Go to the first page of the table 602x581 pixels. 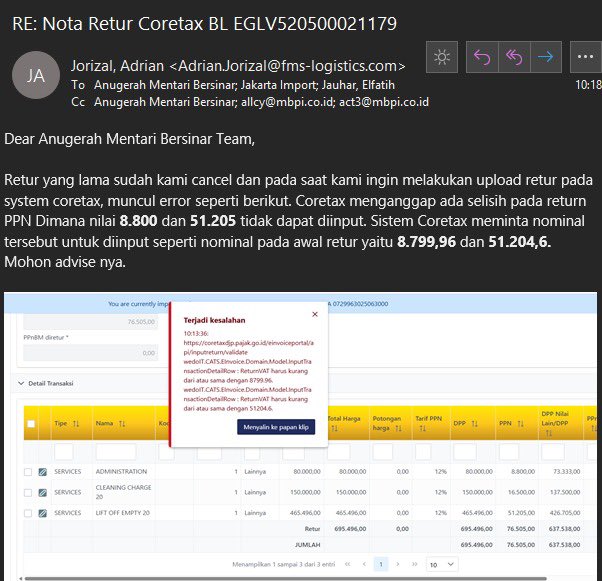click(x=347, y=564)
